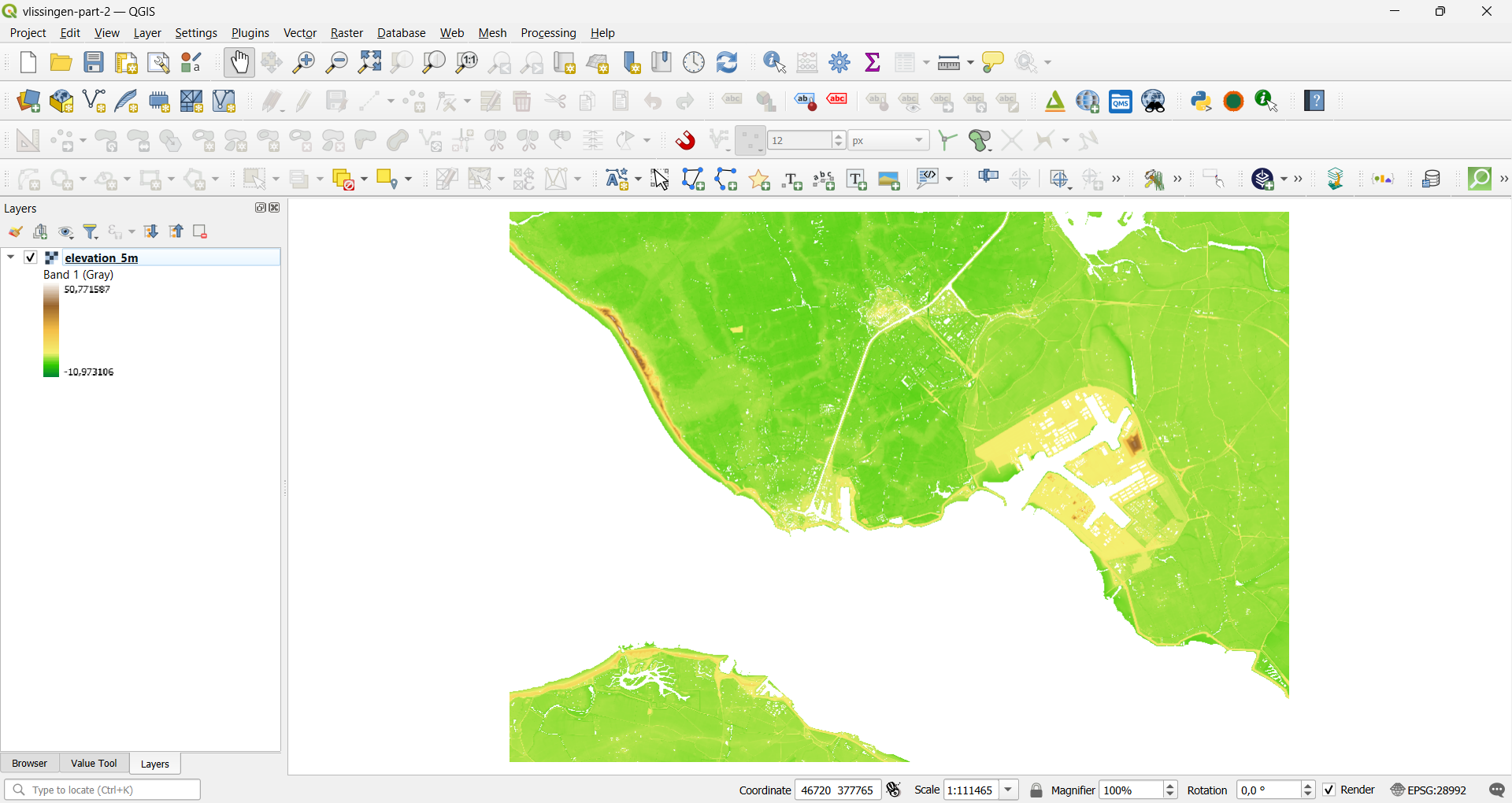Open the Scale dropdown list
1512x803 pixels.
pyautogui.click(x=1010, y=790)
